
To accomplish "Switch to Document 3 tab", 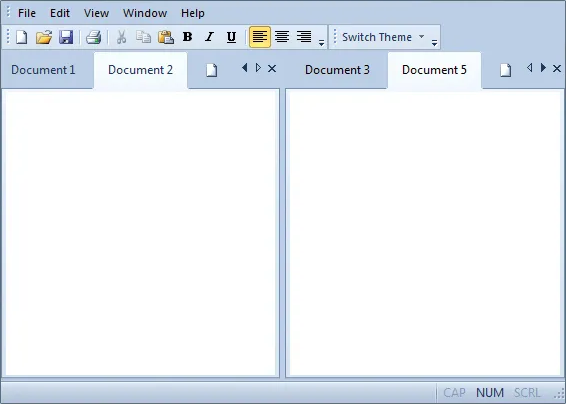I will point(338,70).
